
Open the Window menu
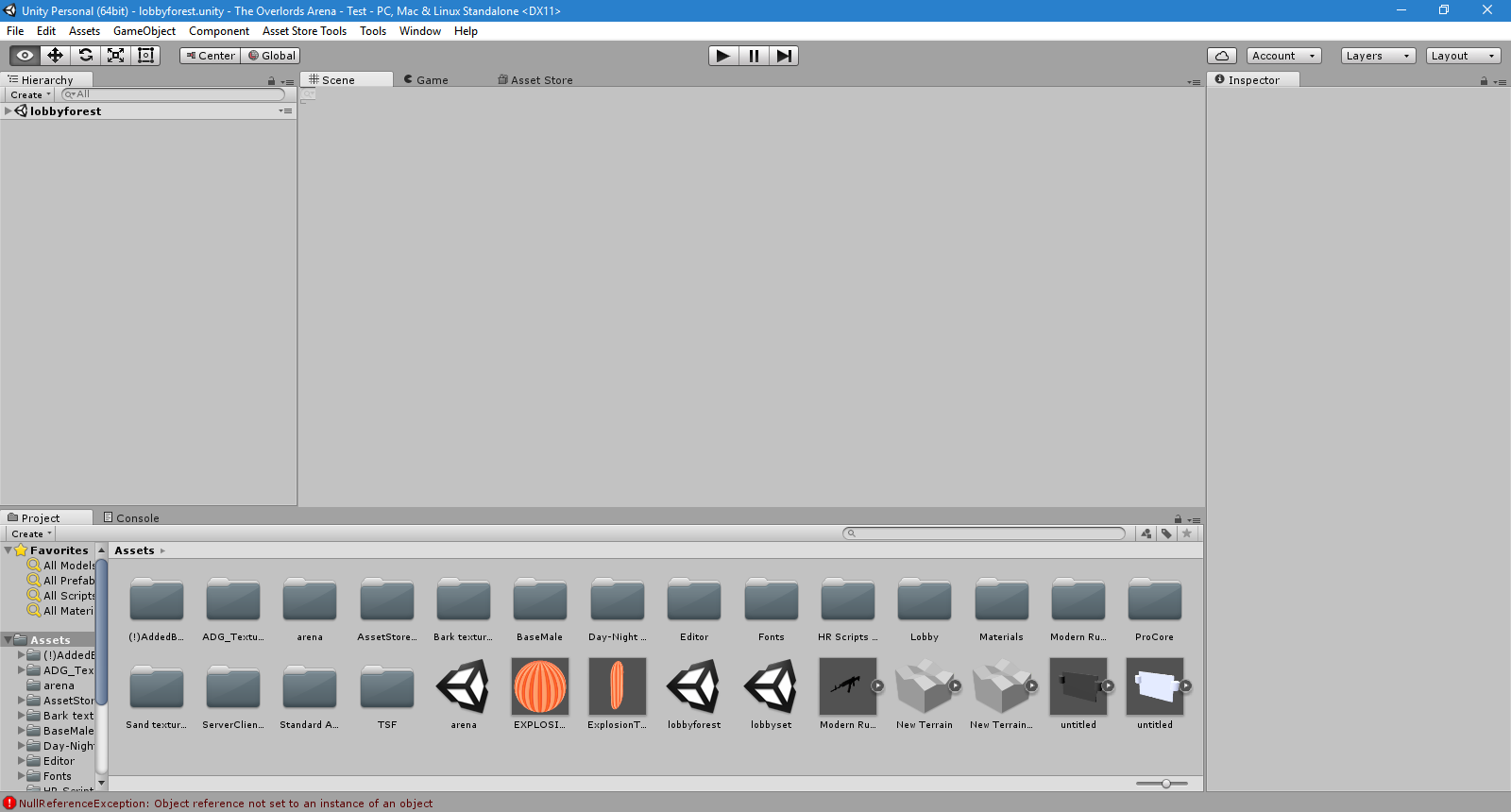click(420, 31)
